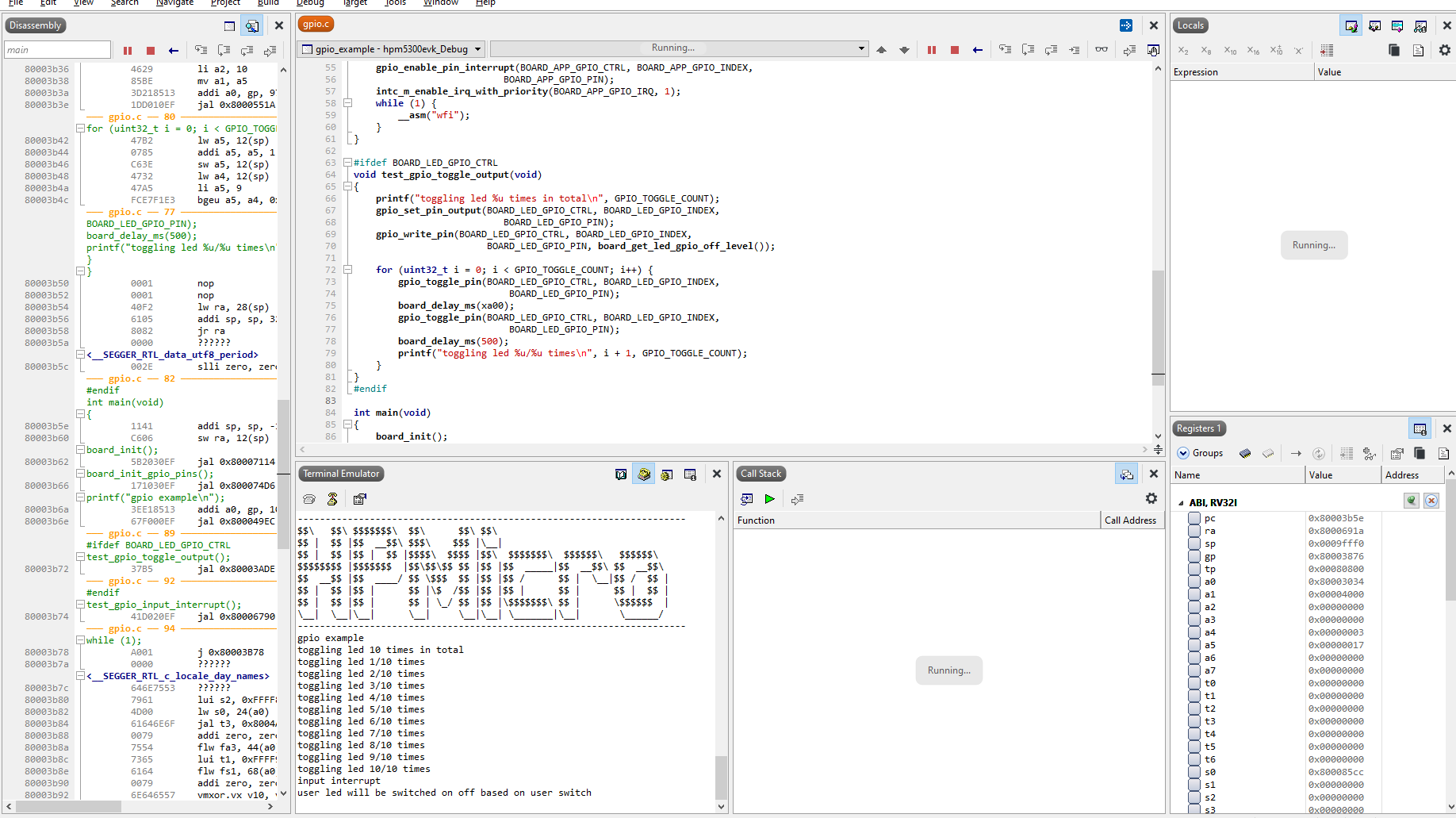
Task: Click the blue back arrow in Disassembly
Action: (174, 50)
